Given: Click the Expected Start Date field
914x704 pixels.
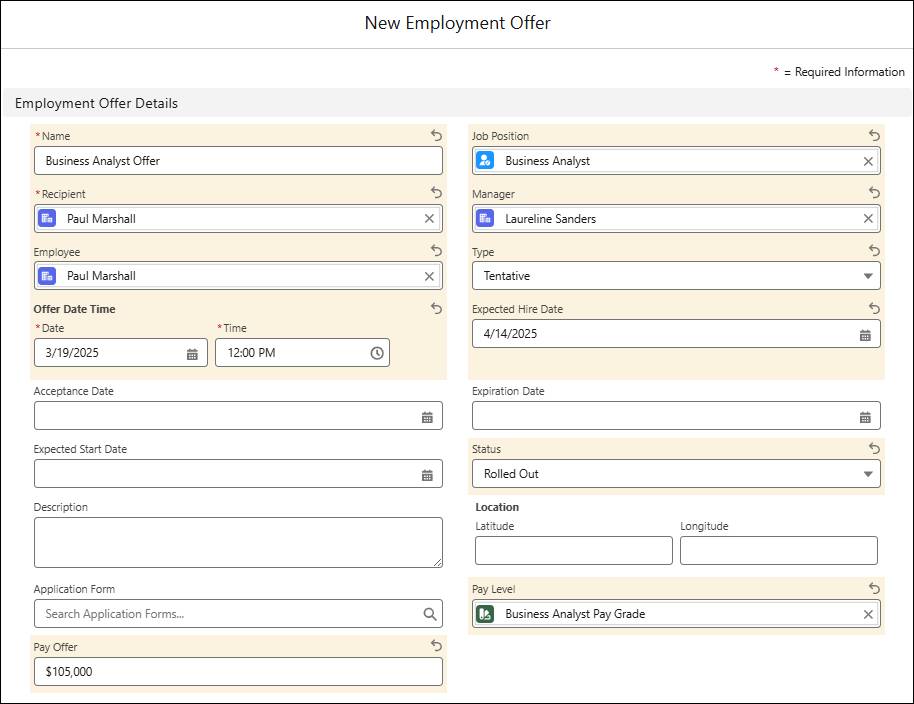Looking at the screenshot, I should pos(238,473).
